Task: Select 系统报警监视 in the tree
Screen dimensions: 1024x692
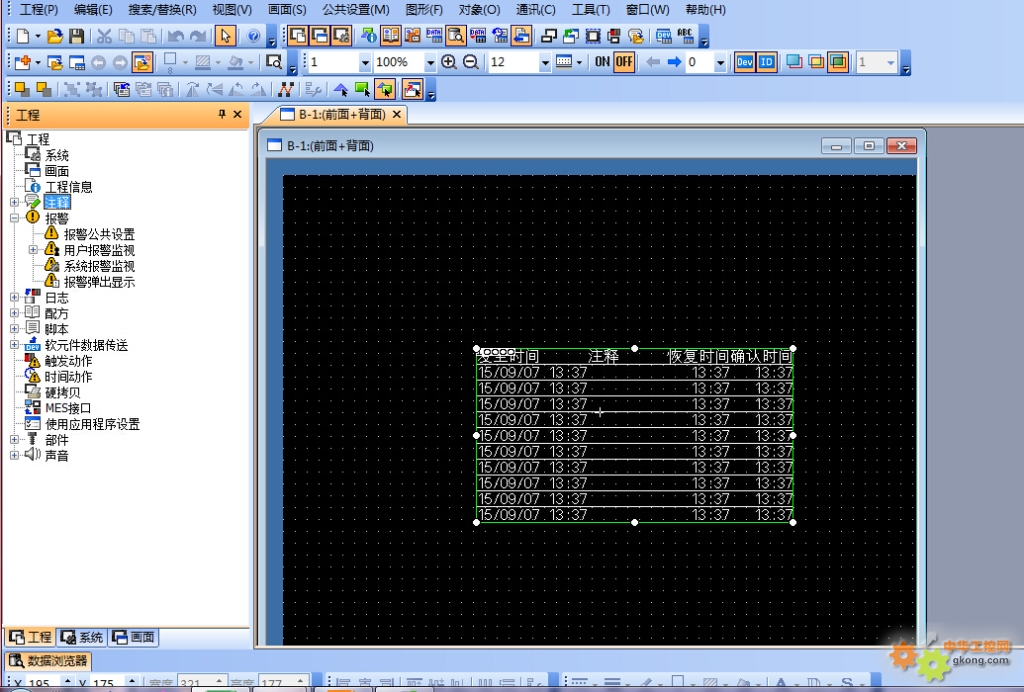Action: click(x=99, y=266)
